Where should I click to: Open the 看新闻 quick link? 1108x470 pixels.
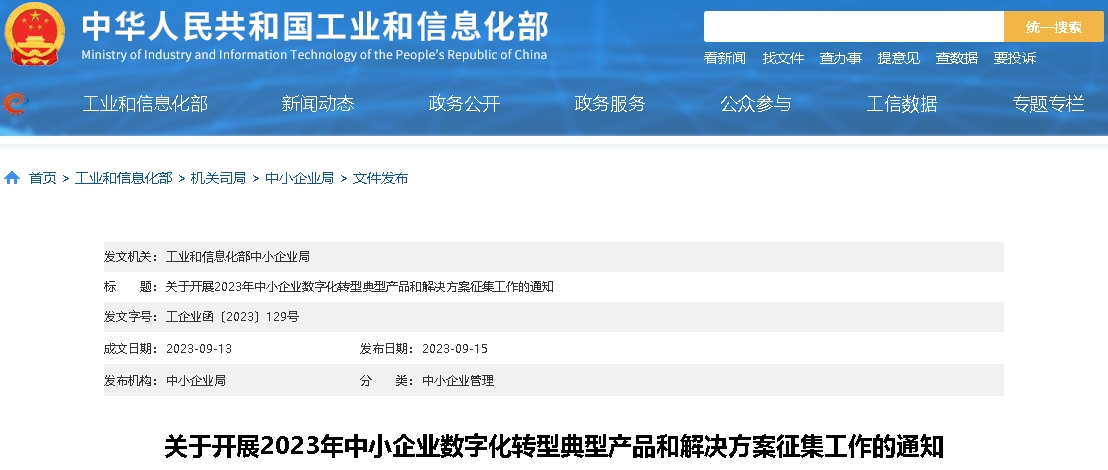tap(724, 59)
